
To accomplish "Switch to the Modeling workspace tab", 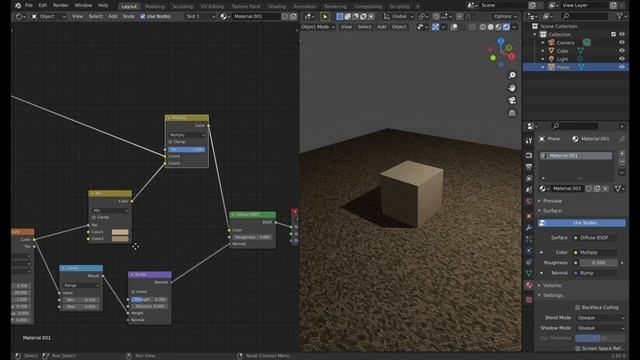I will click(155, 7).
